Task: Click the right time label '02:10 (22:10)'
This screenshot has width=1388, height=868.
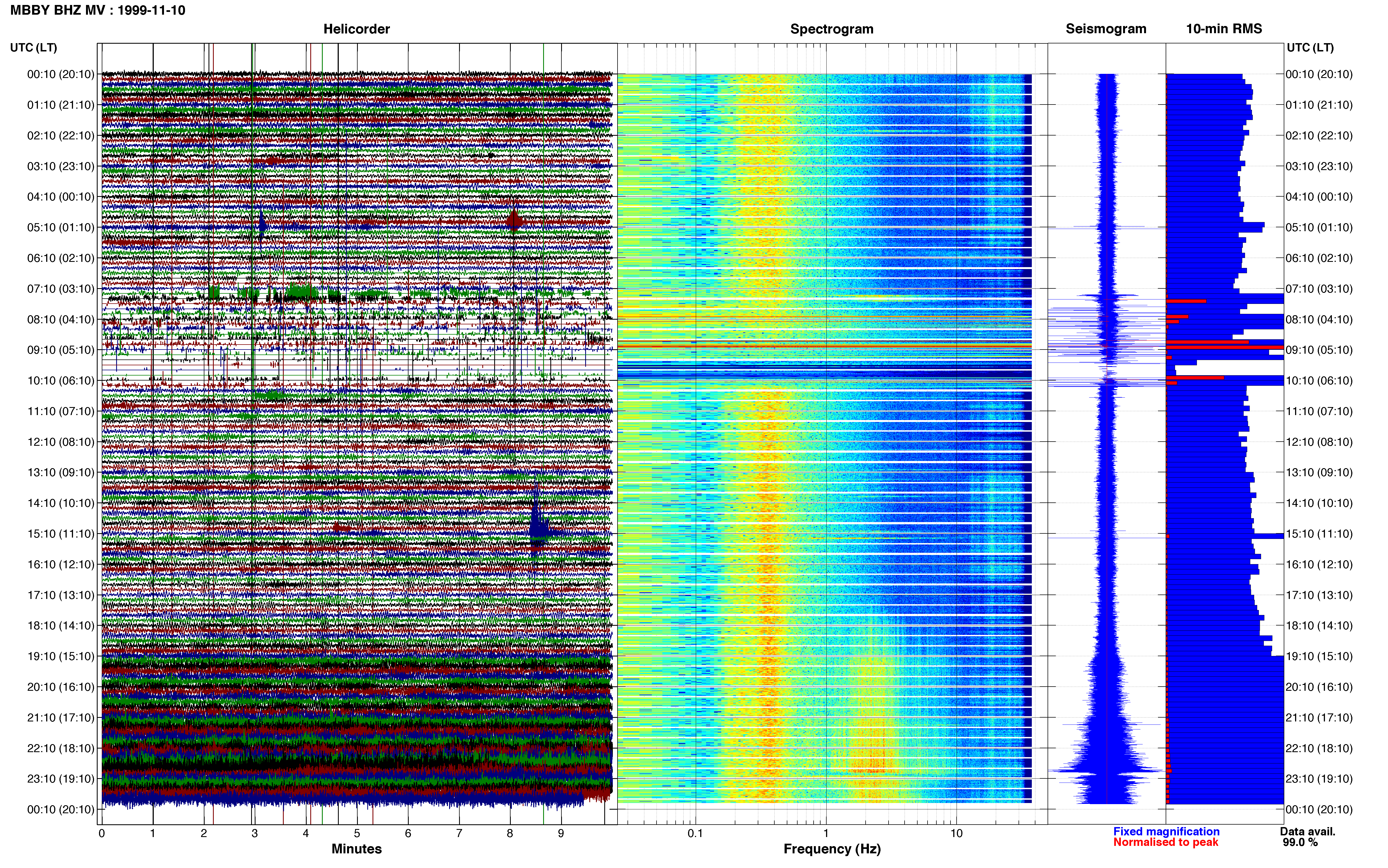Action: coord(1319,135)
